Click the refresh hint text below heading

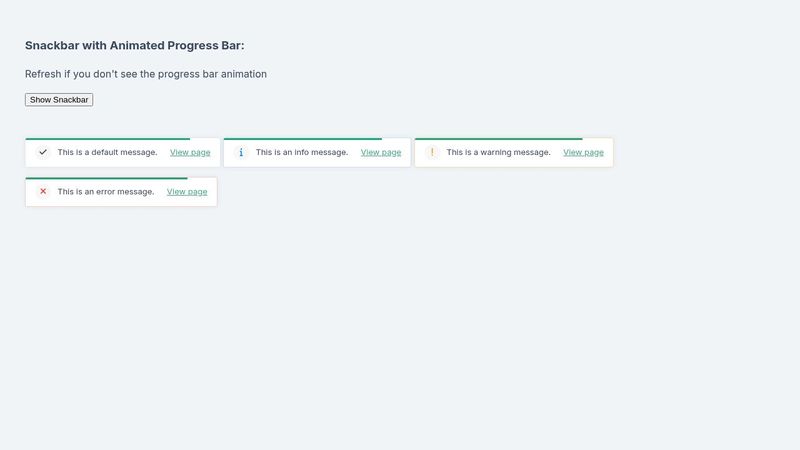click(x=146, y=74)
